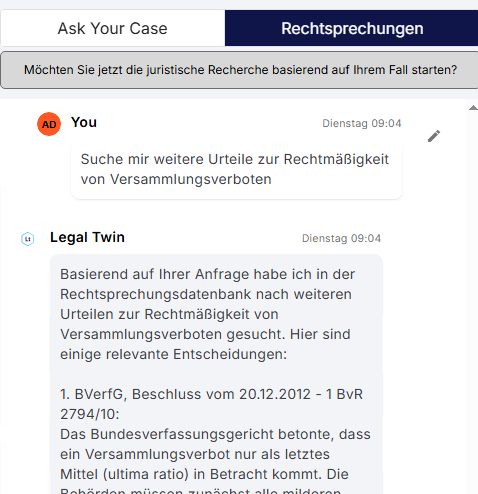Viewport: 478px width, 494px height.
Task: Click the user message about Versammlungsverboten
Action: pos(236,170)
